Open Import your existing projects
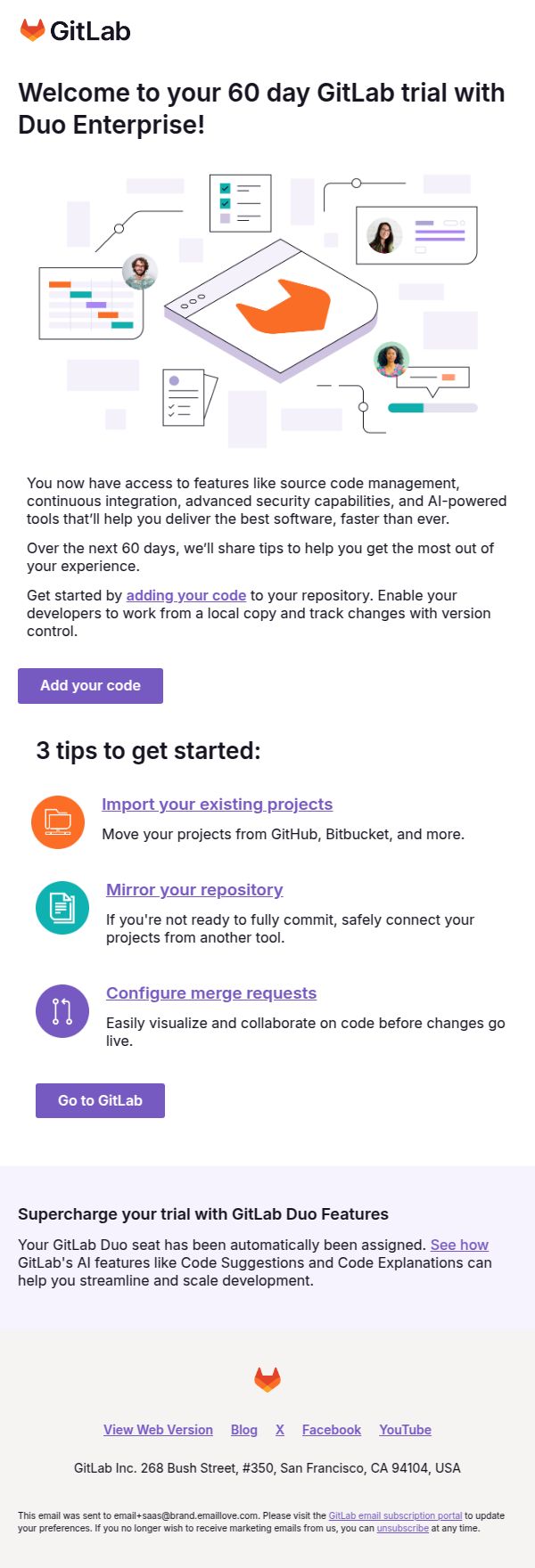Viewport: 535px width, 1568px height. tap(218, 804)
